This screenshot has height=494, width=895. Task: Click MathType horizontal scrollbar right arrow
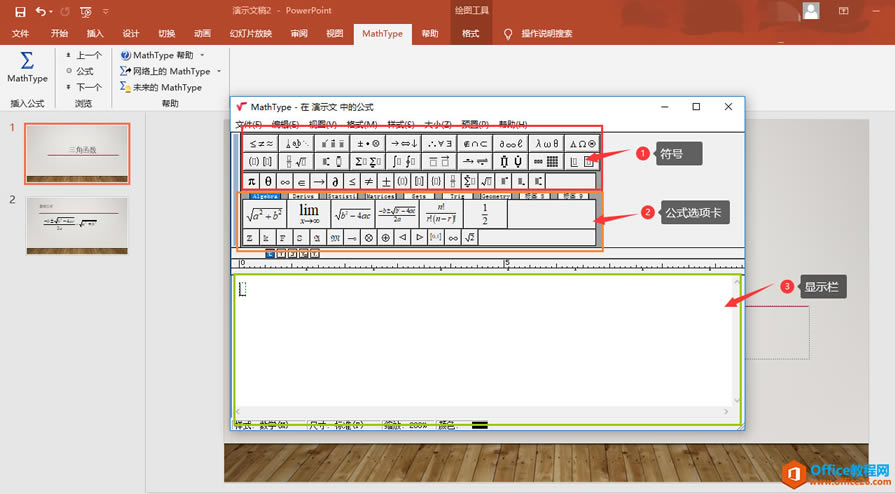pos(726,411)
